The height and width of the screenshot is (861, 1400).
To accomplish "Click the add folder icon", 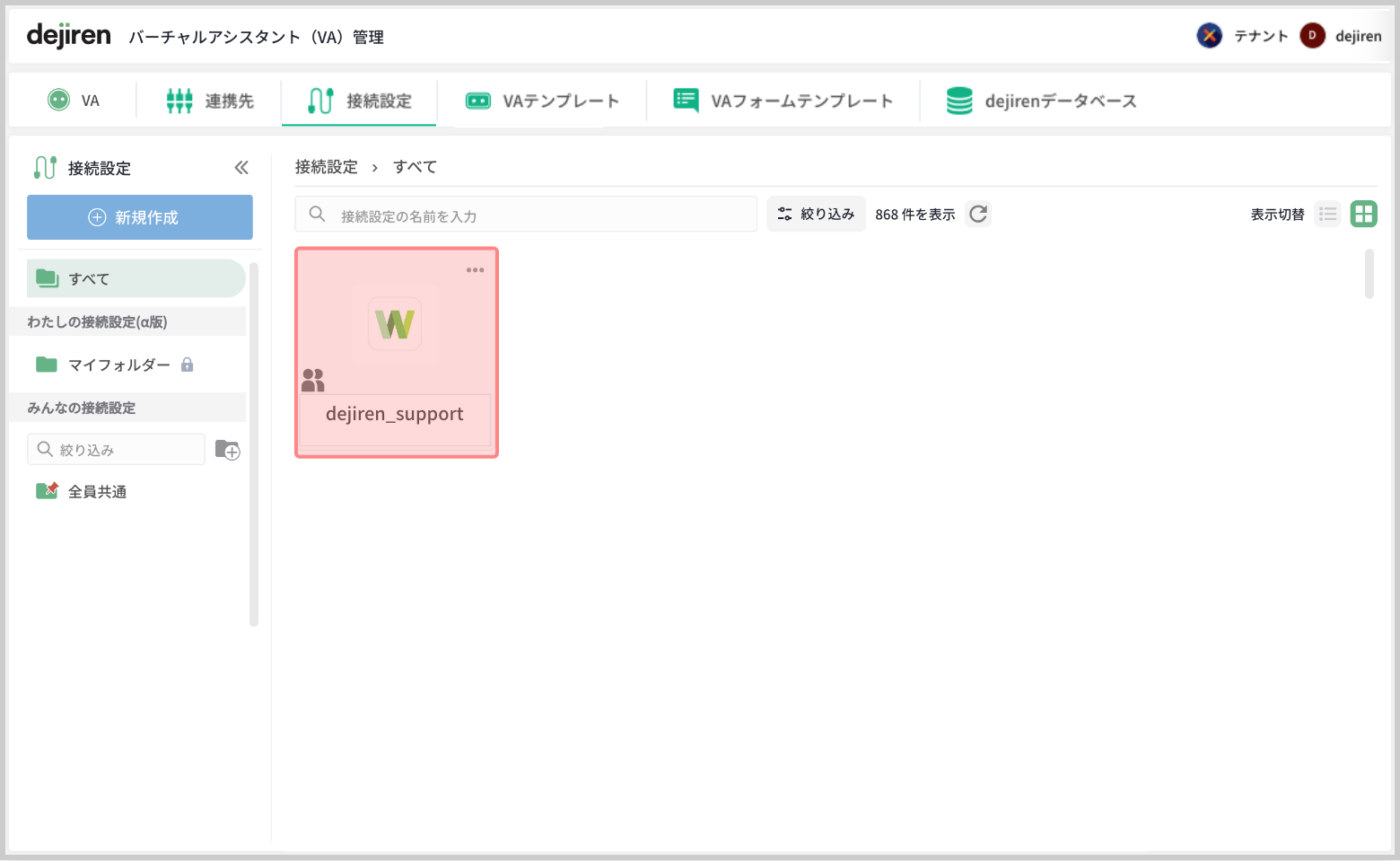I will (228, 450).
